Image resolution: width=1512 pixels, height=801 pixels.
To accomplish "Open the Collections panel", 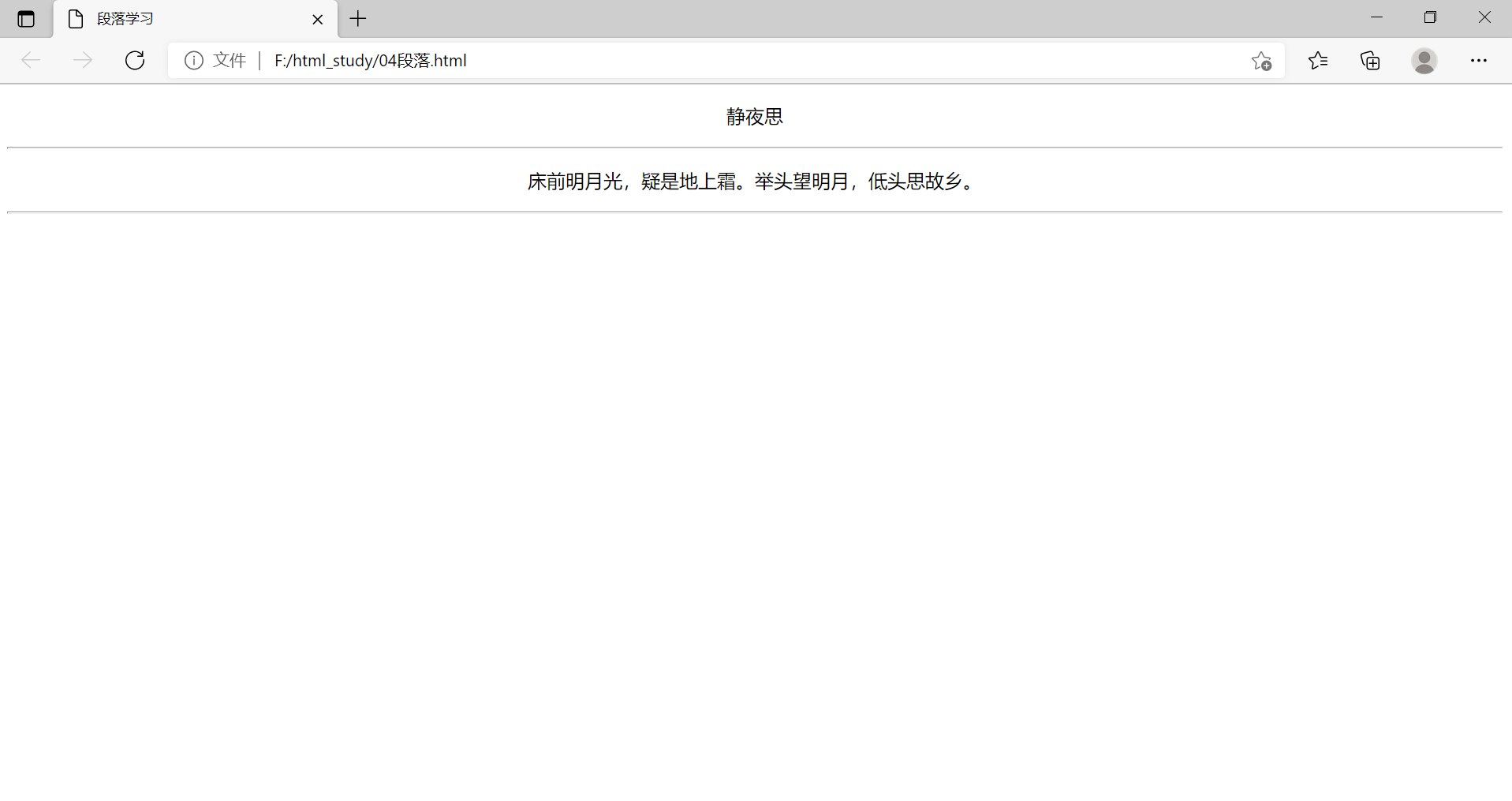I will pos(1370,61).
